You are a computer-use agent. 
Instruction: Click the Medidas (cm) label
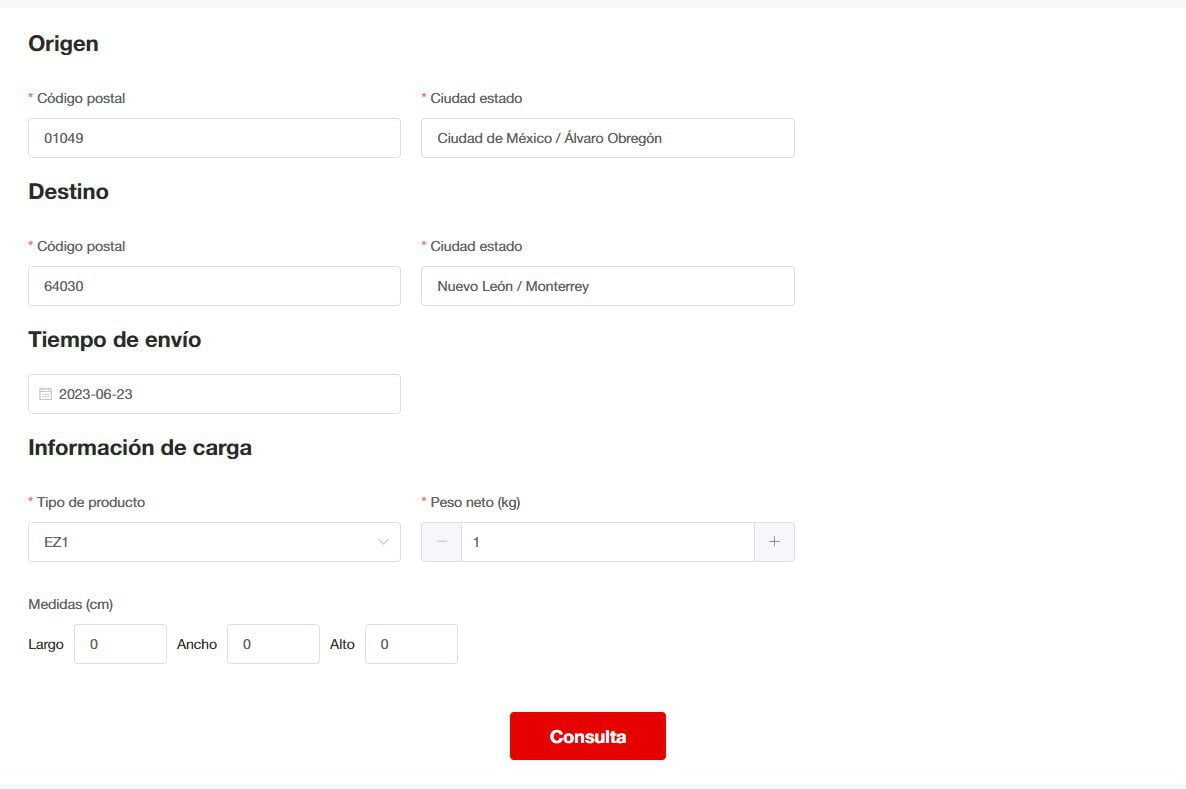pos(70,604)
